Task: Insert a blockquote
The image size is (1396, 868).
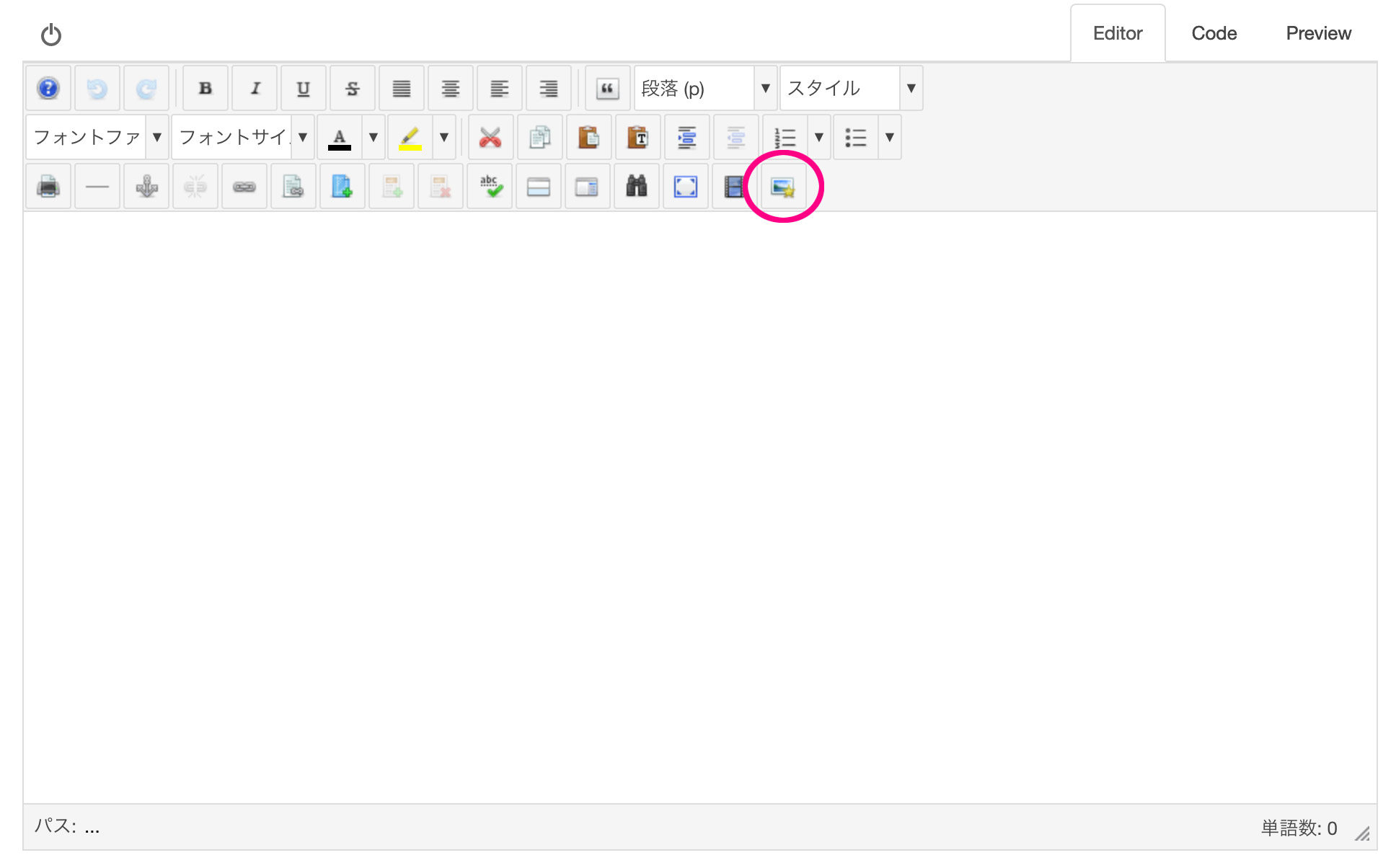Action: pos(607,89)
